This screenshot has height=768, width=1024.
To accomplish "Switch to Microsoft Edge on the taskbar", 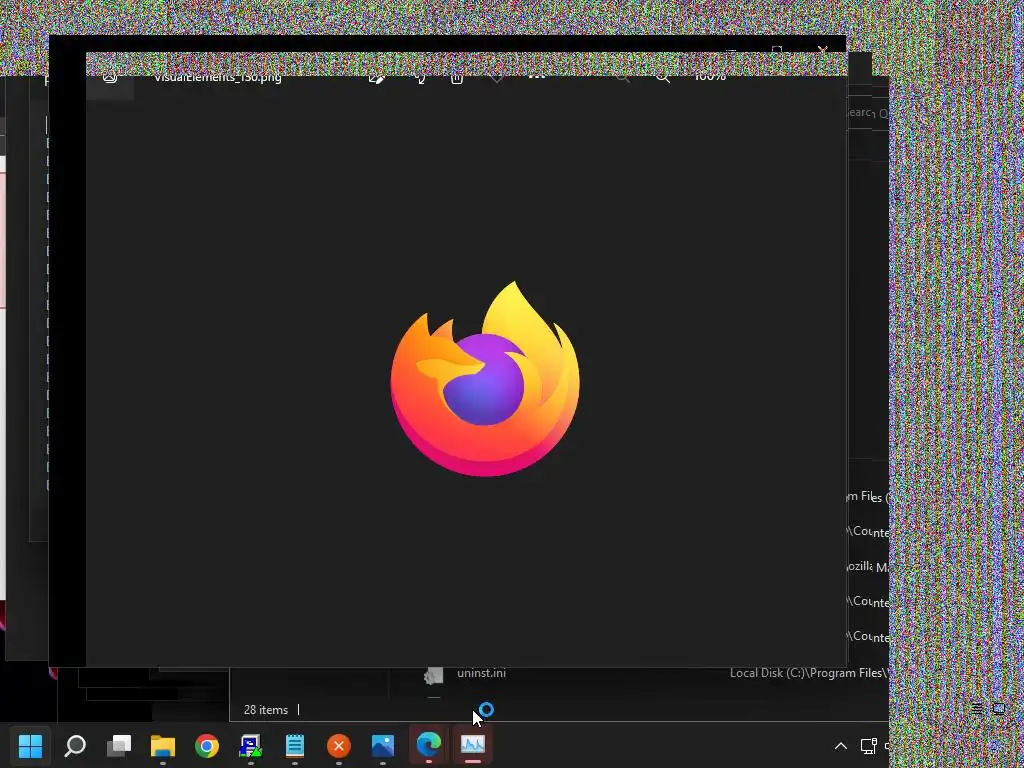I will 428,744.
